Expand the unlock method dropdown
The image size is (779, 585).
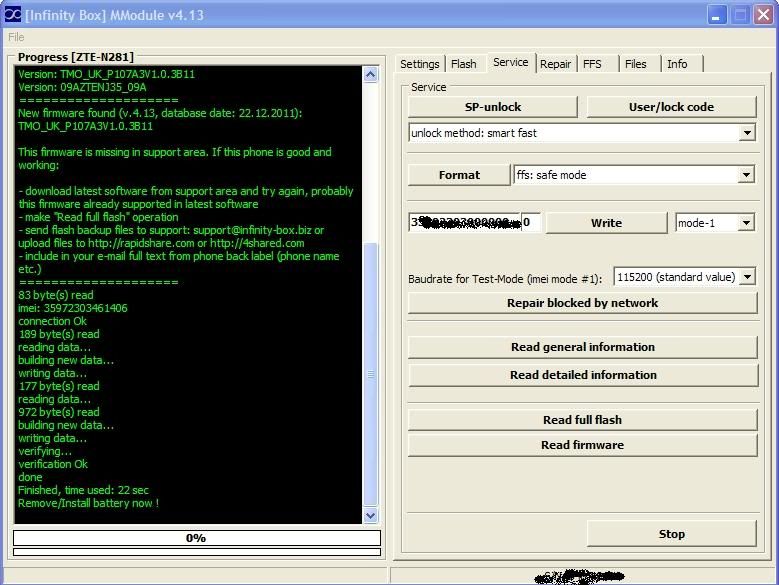(x=747, y=133)
